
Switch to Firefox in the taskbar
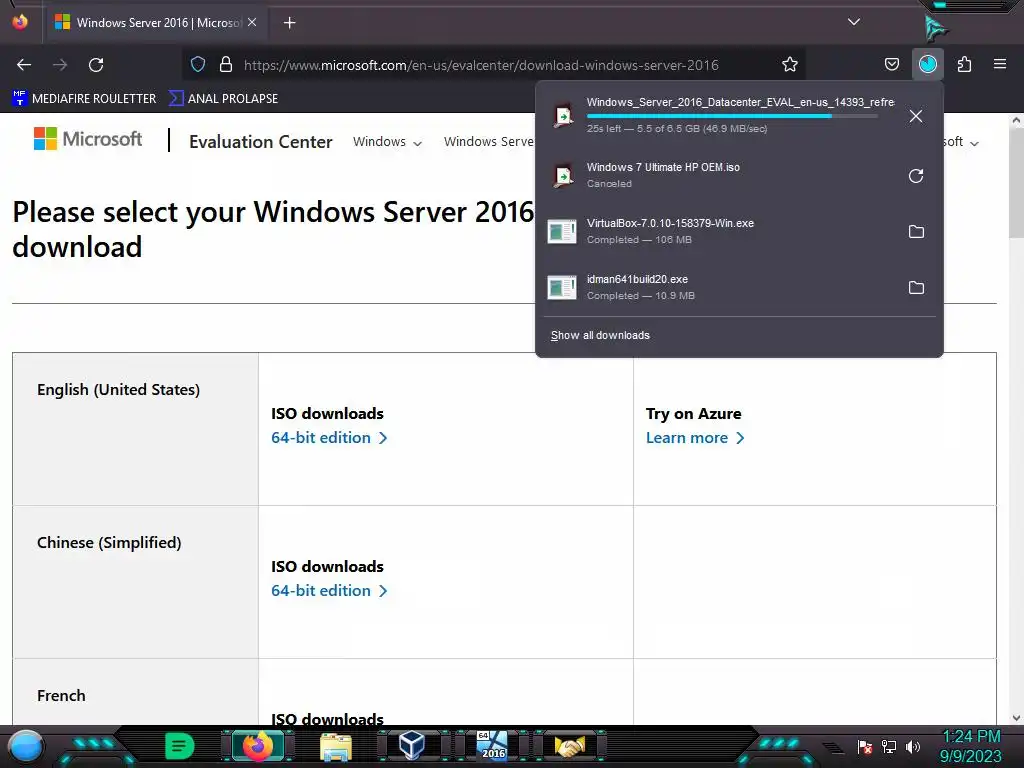pos(258,745)
